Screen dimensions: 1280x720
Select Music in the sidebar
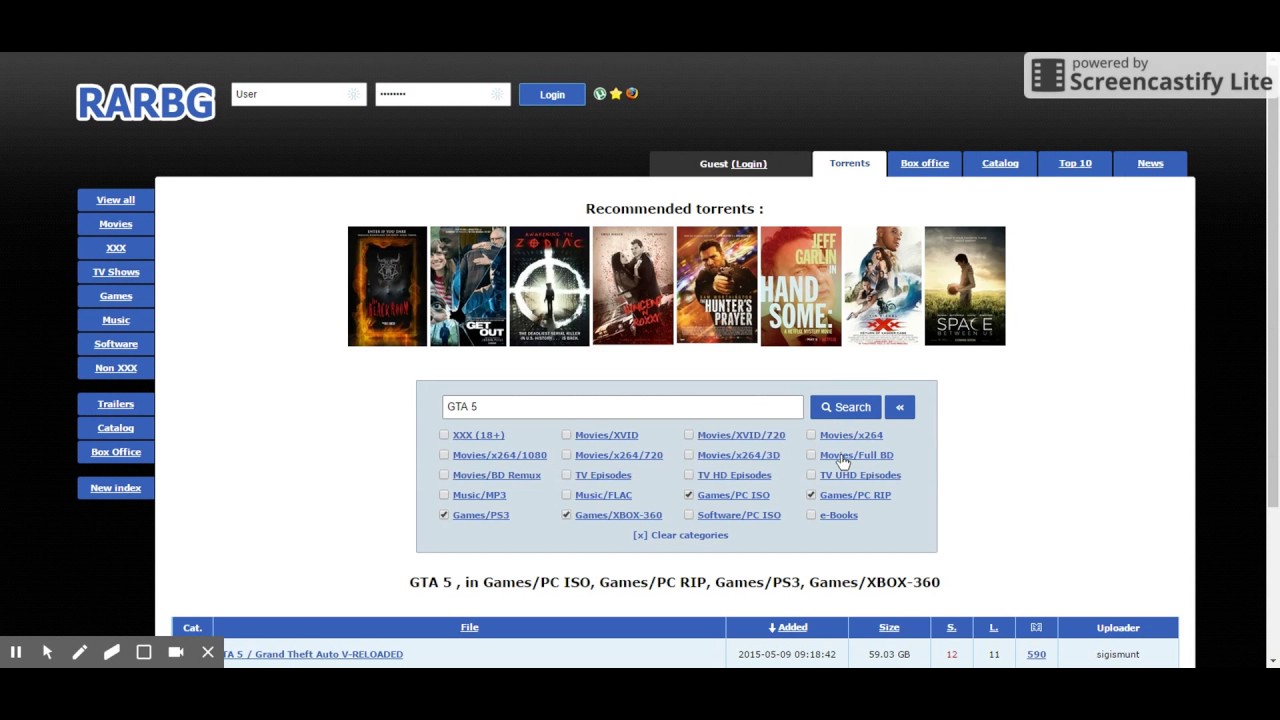(x=116, y=320)
